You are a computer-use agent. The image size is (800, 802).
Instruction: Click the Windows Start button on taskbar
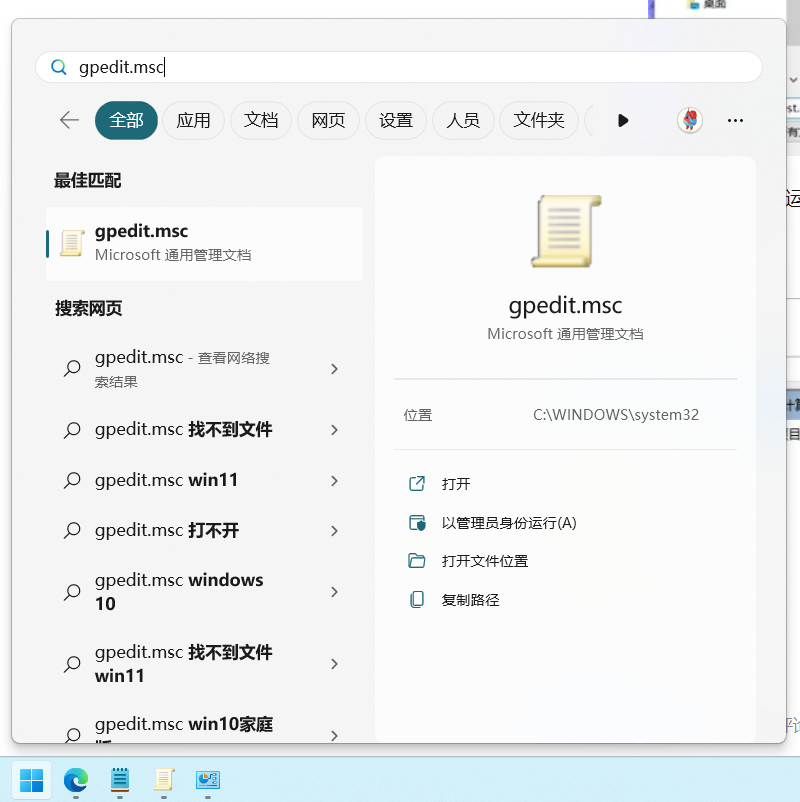pyautogui.click(x=32, y=781)
